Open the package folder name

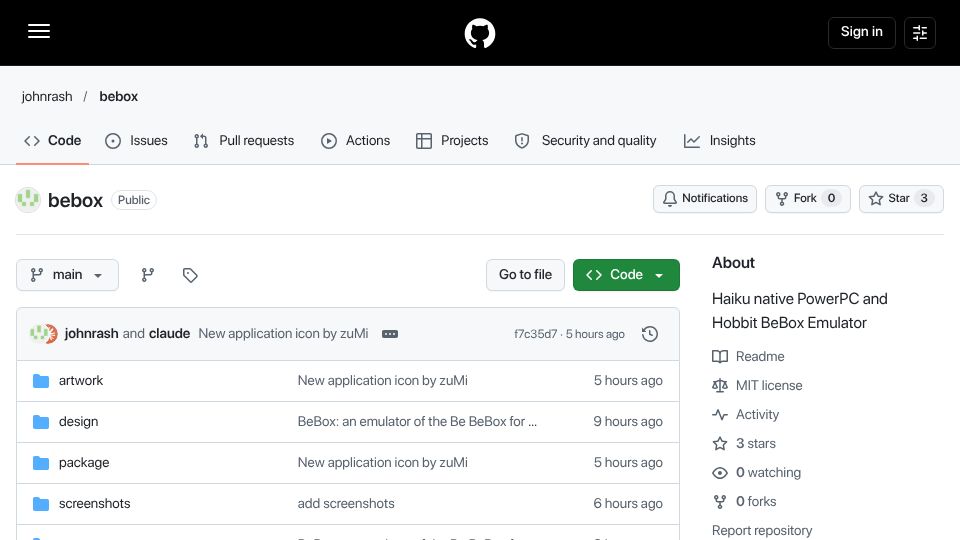tap(84, 463)
